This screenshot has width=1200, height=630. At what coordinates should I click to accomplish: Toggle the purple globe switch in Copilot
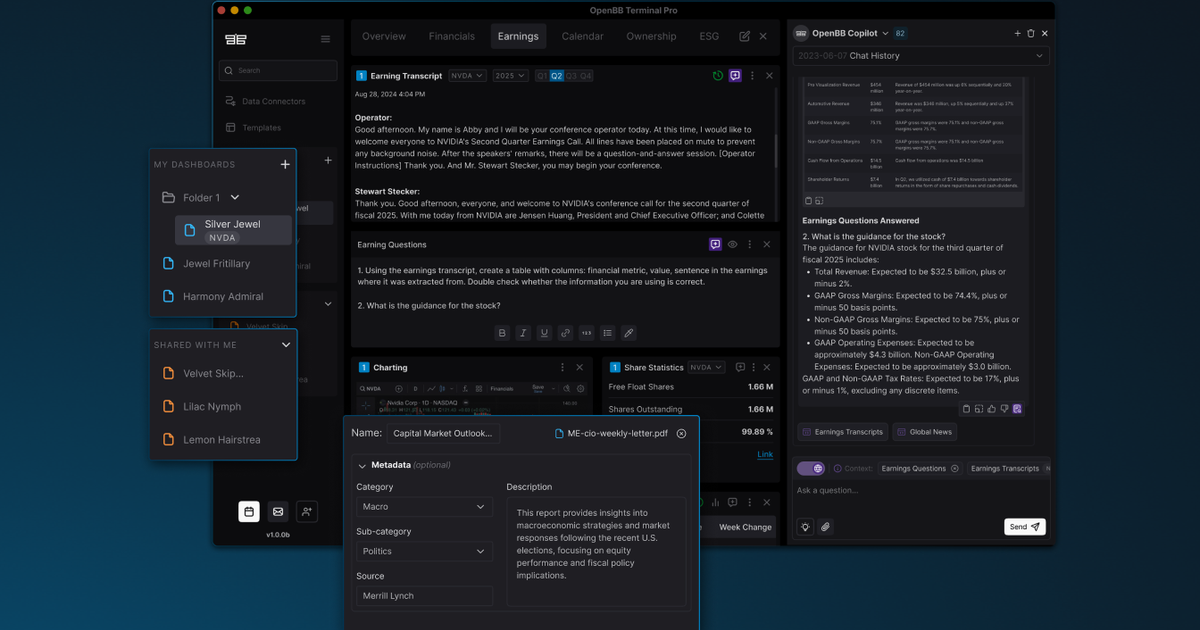pos(810,468)
